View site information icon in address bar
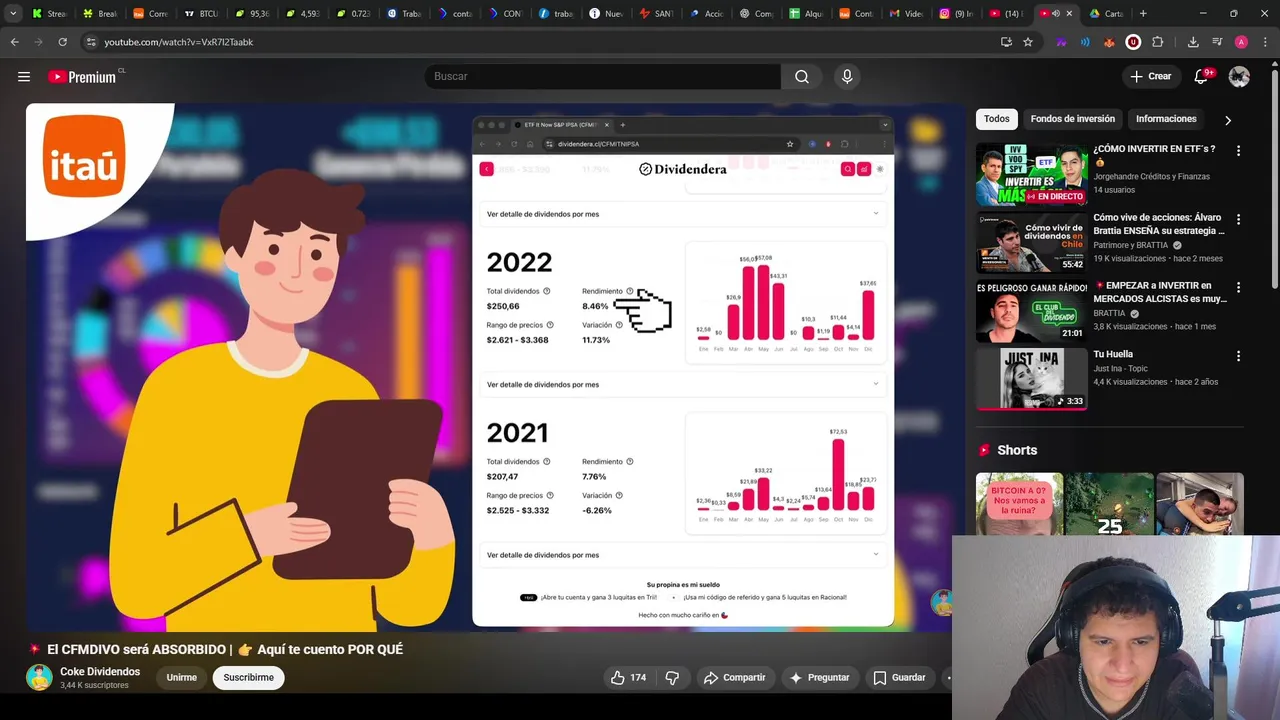Viewport: 1280px width, 720px height. click(x=91, y=42)
